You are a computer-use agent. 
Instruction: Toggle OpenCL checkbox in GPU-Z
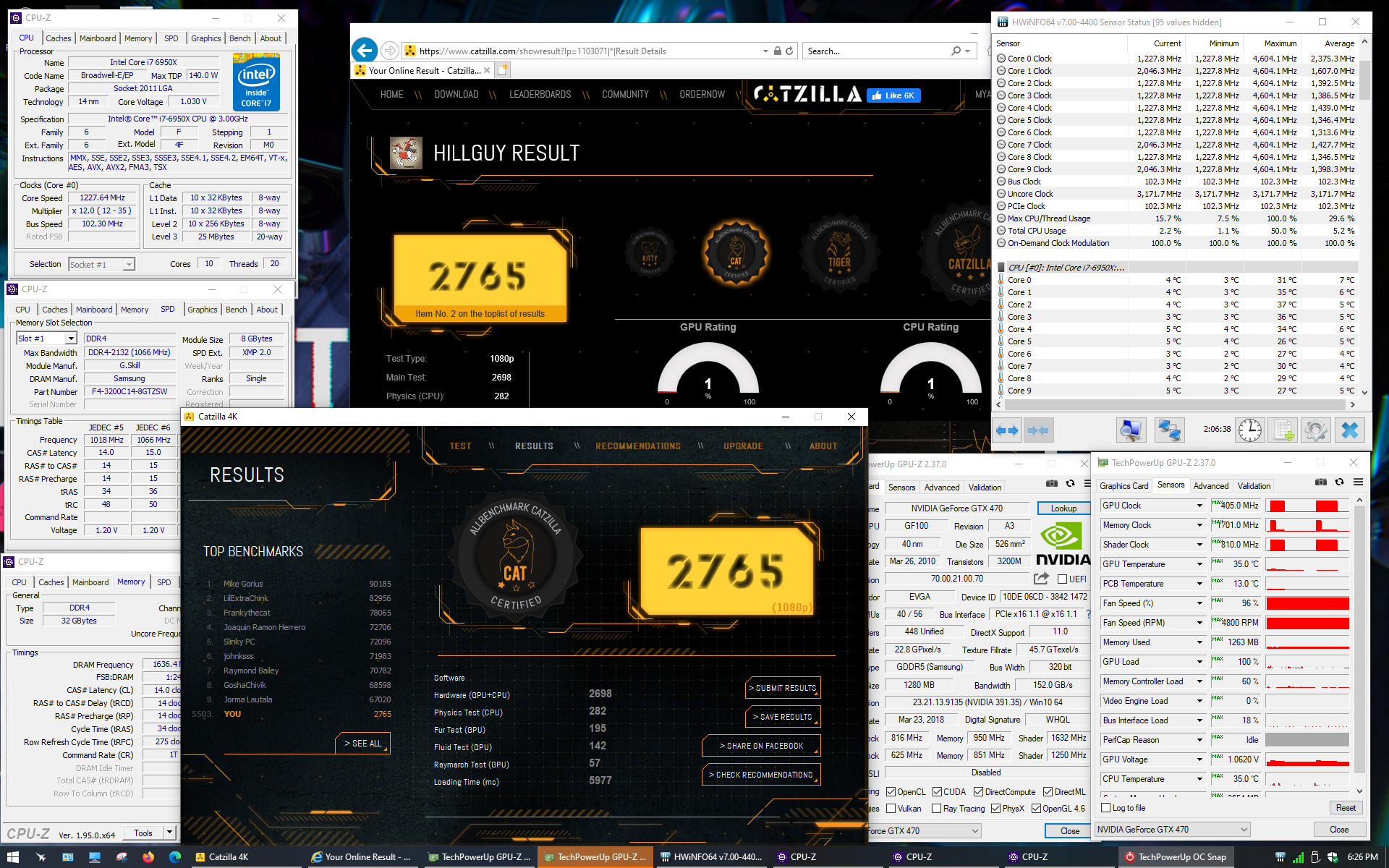(891, 792)
